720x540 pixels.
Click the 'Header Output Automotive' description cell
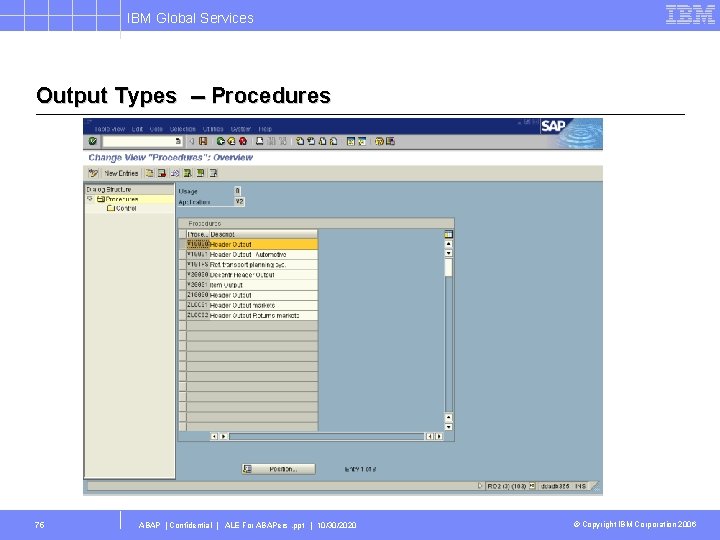click(263, 254)
